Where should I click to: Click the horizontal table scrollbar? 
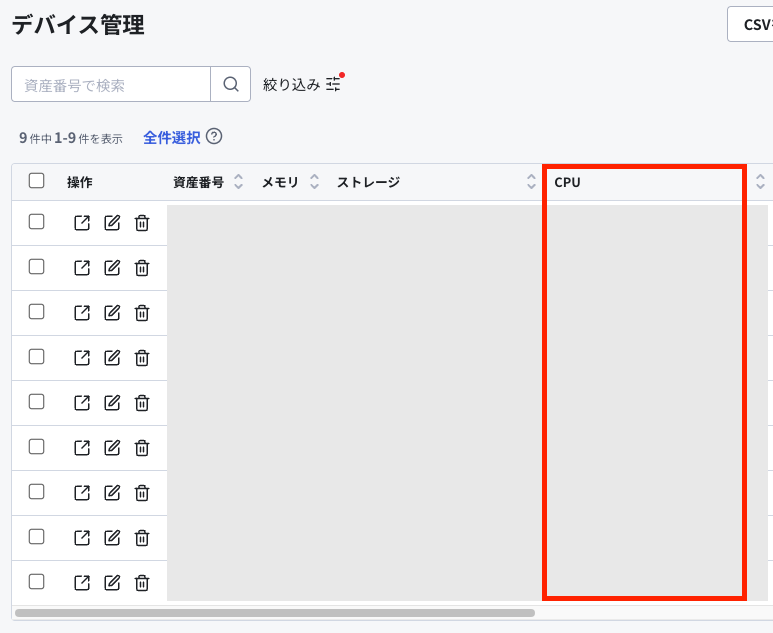[x=275, y=613]
